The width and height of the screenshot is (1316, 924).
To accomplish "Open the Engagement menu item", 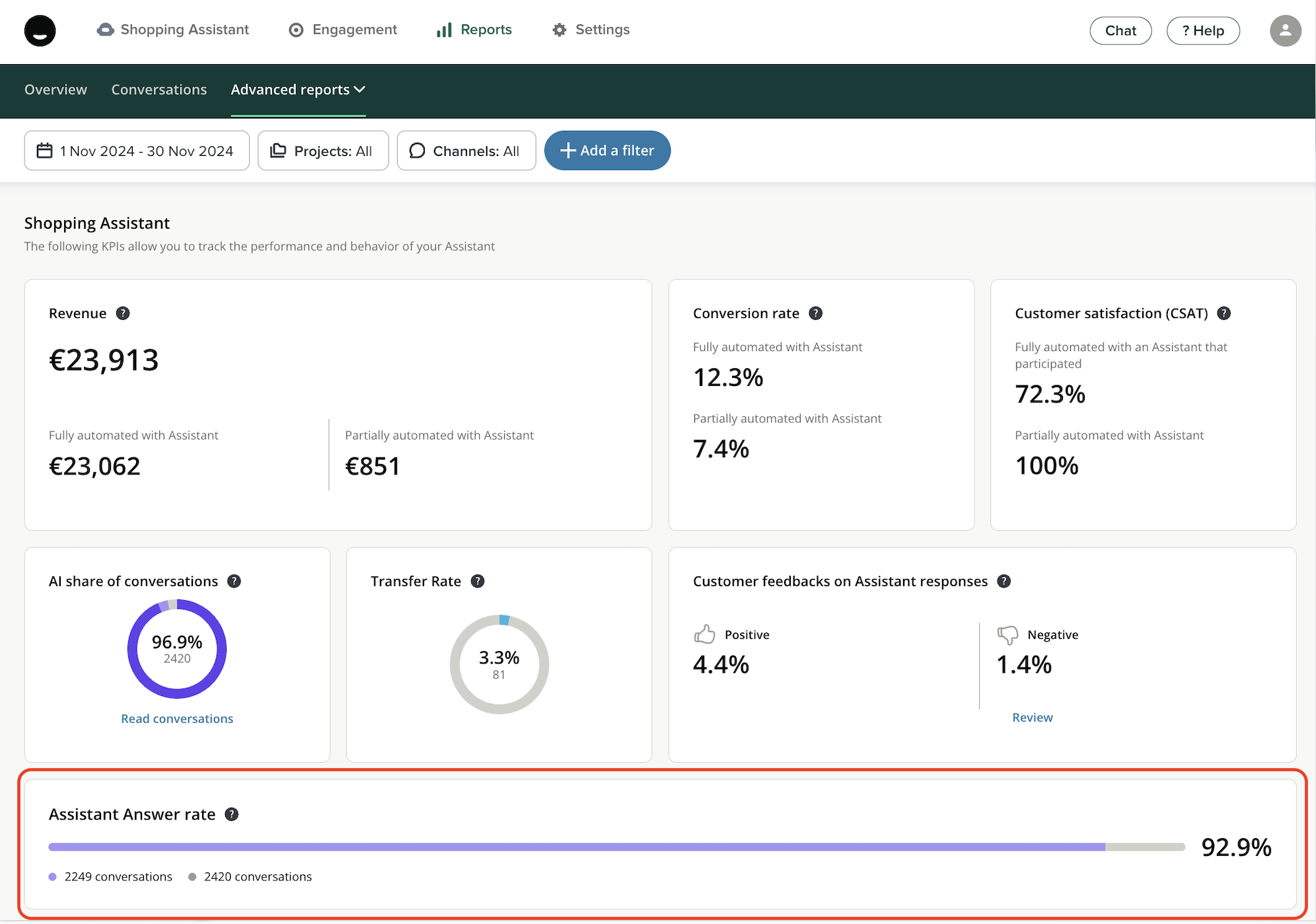I will [343, 30].
